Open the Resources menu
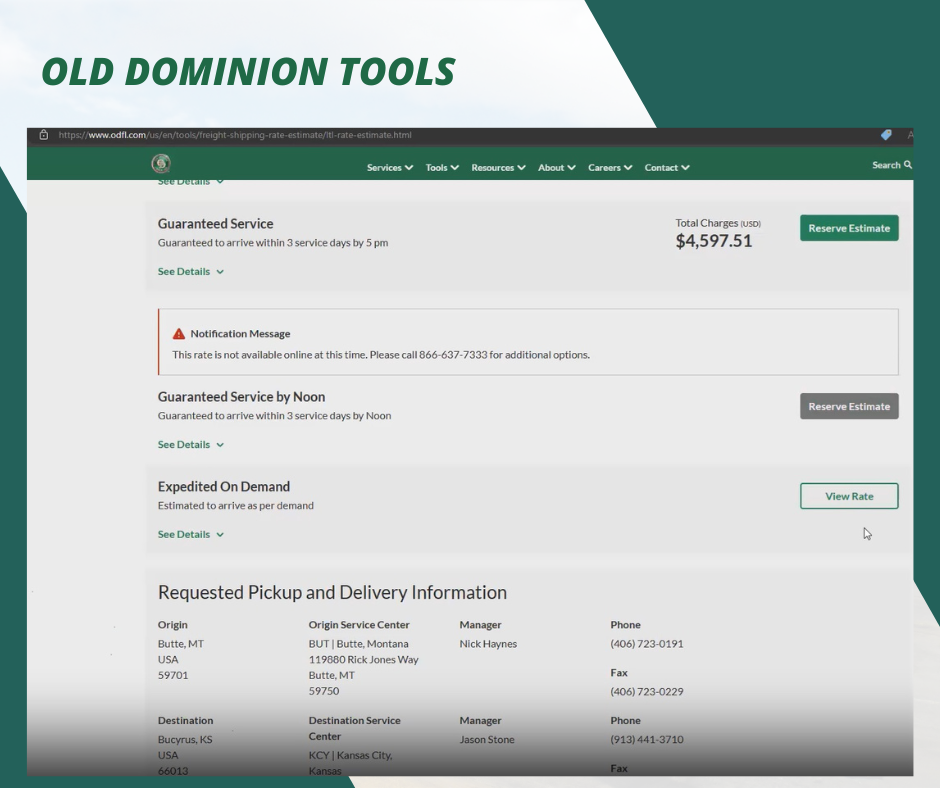940x788 pixels. point(498,167)
